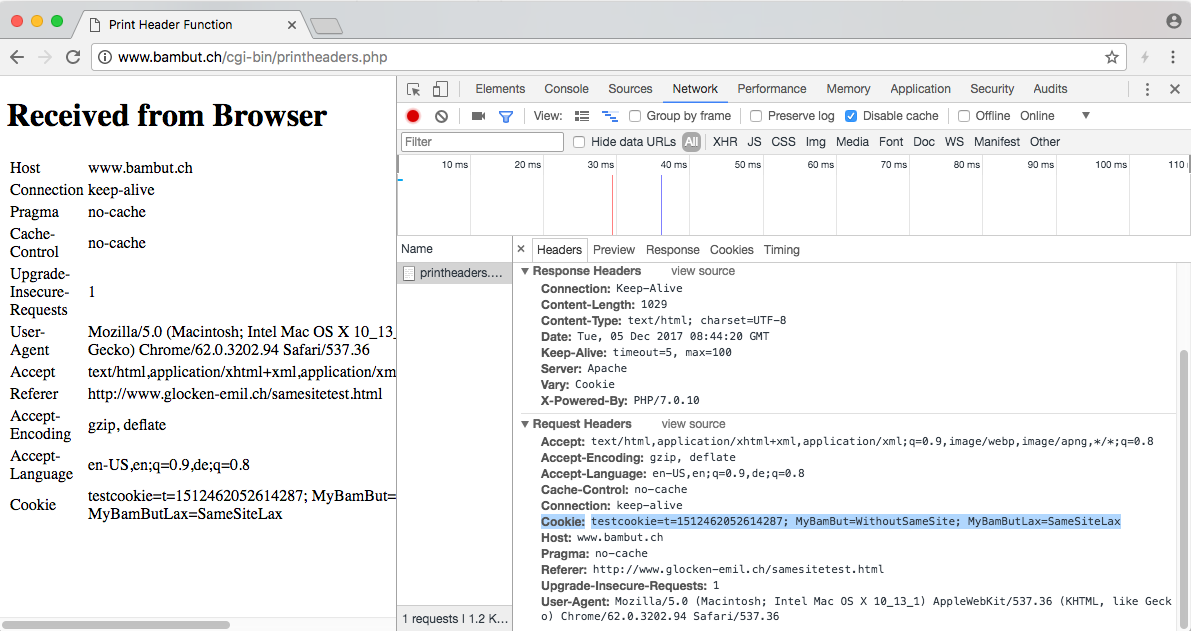Image resolution: width=1191 pixels, height=631 pixels.
Task: Filter requests by CSS type
Action: 783,142
